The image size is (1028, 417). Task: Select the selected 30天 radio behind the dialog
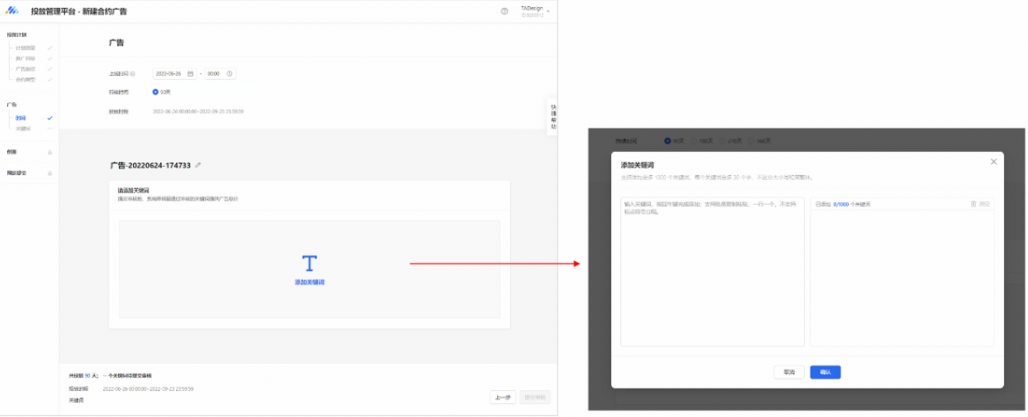(669, 141)
